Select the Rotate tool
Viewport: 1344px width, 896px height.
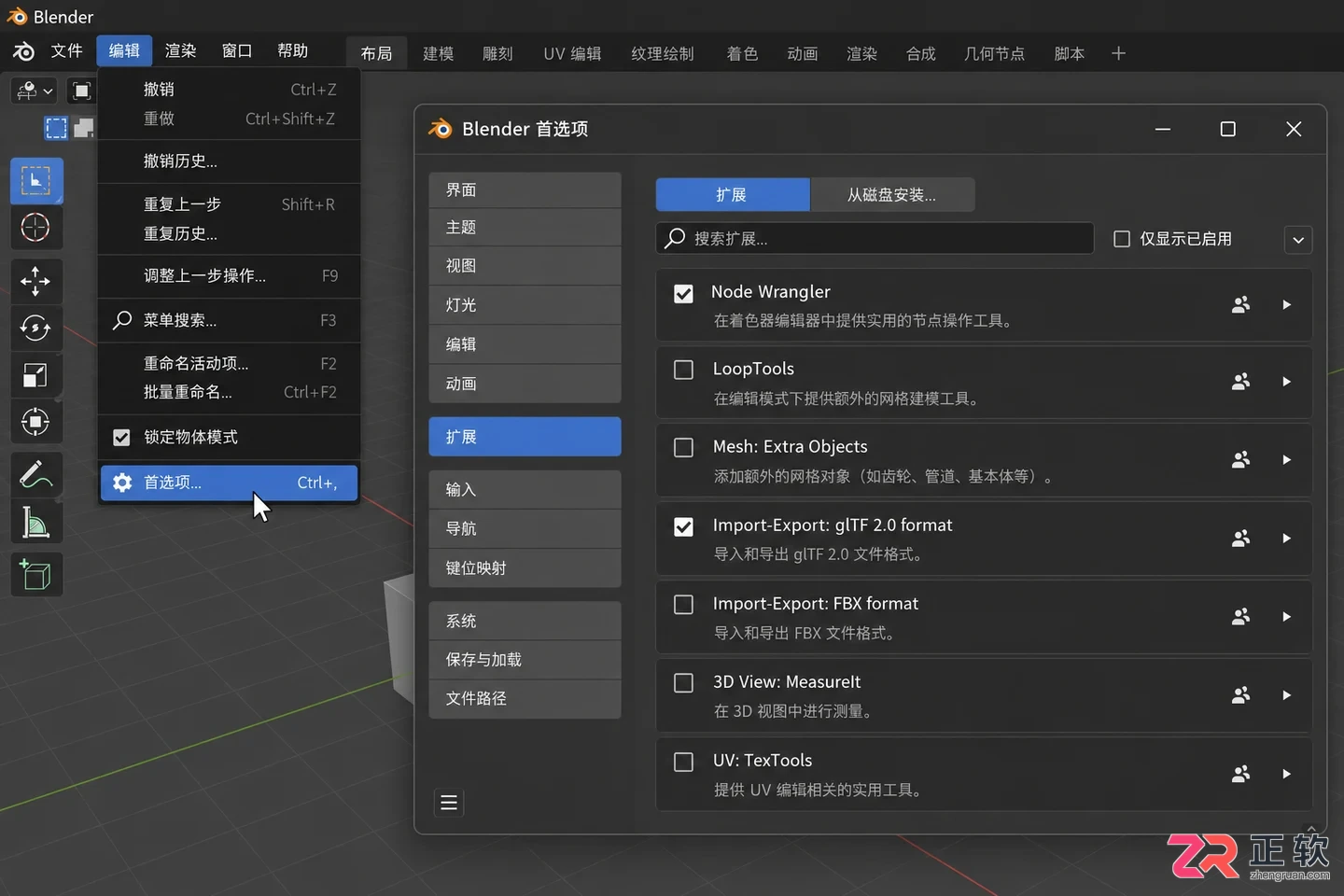(36, 328)
